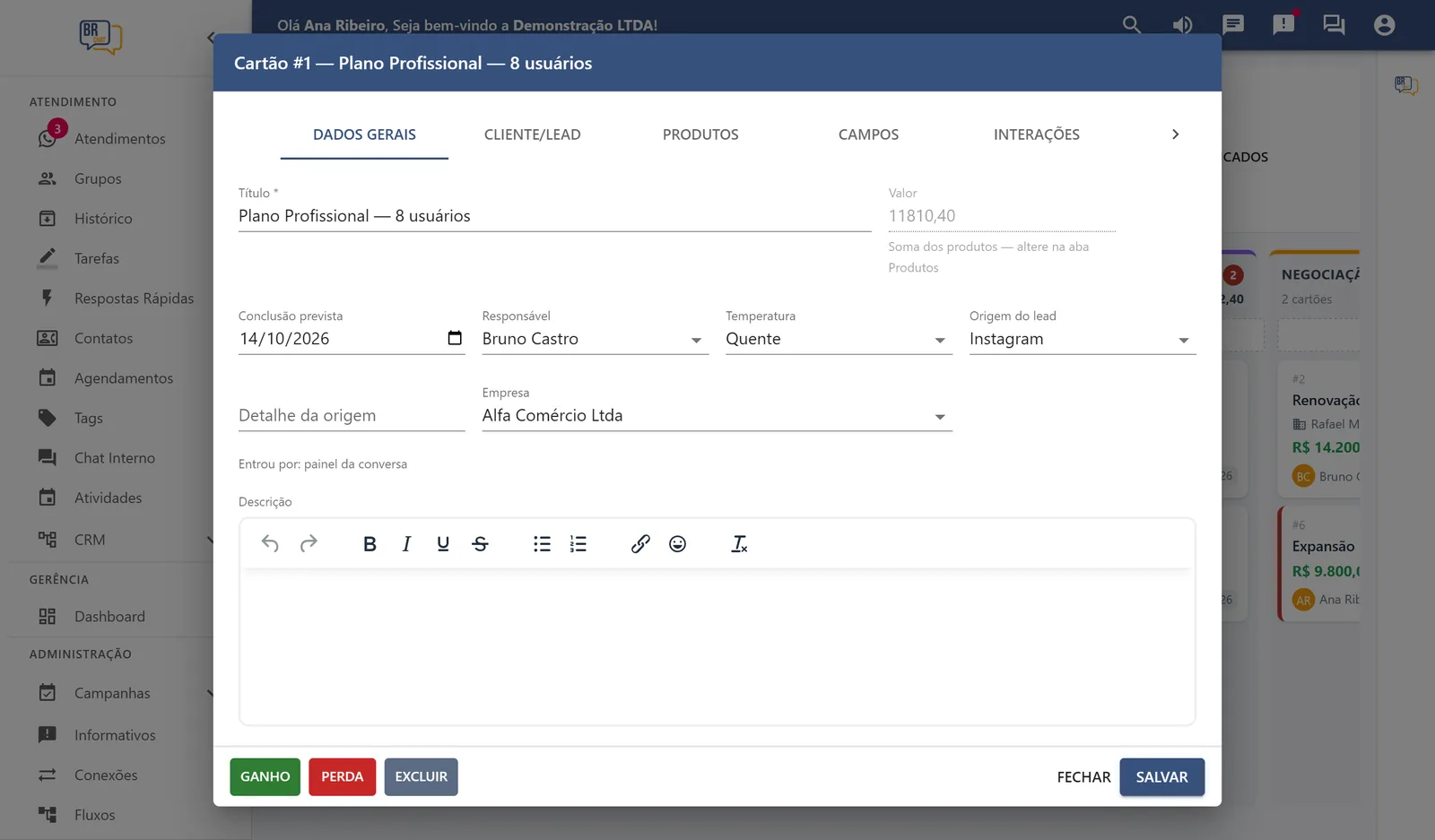Open emoji picker in description editor

coord(677,543)
